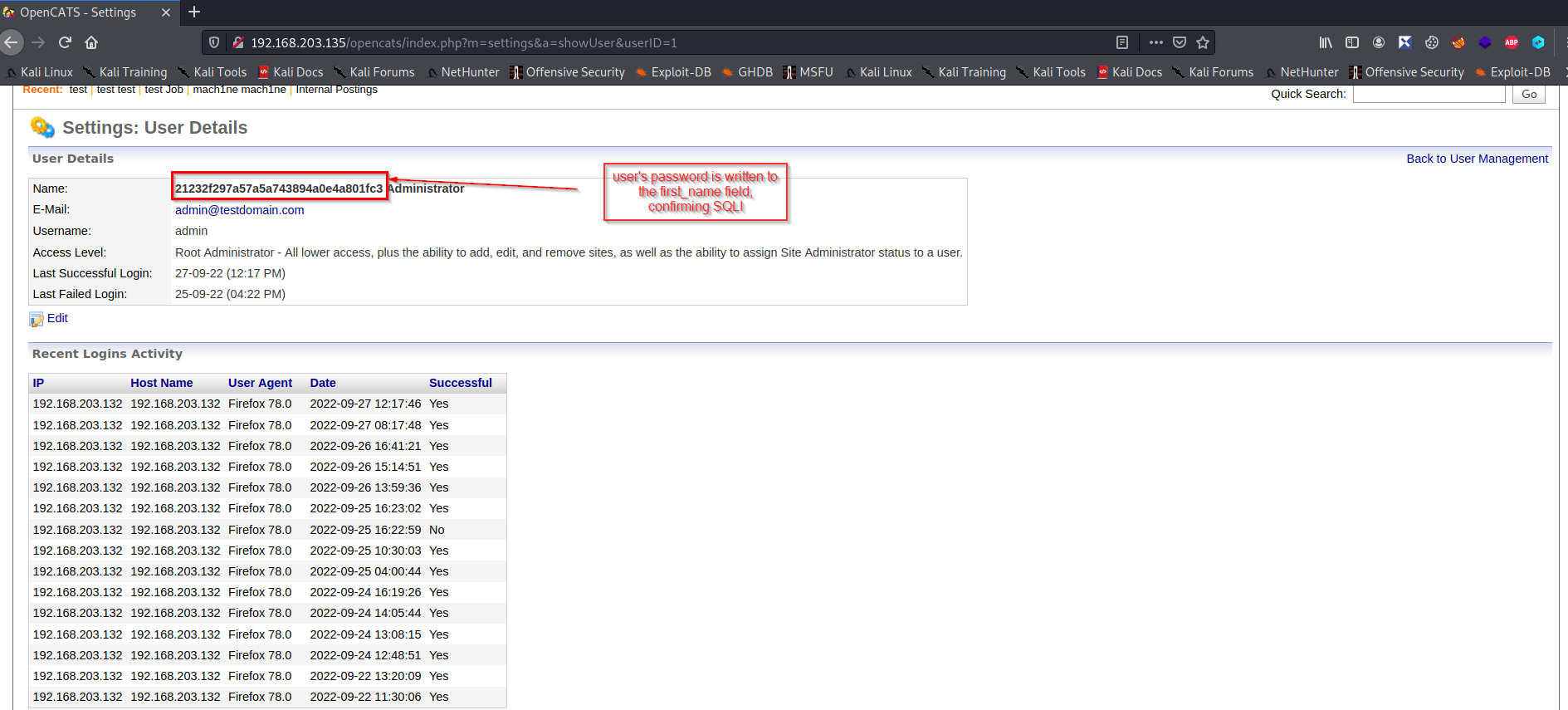Open first Kali Tools bookmark

[212, 72]
